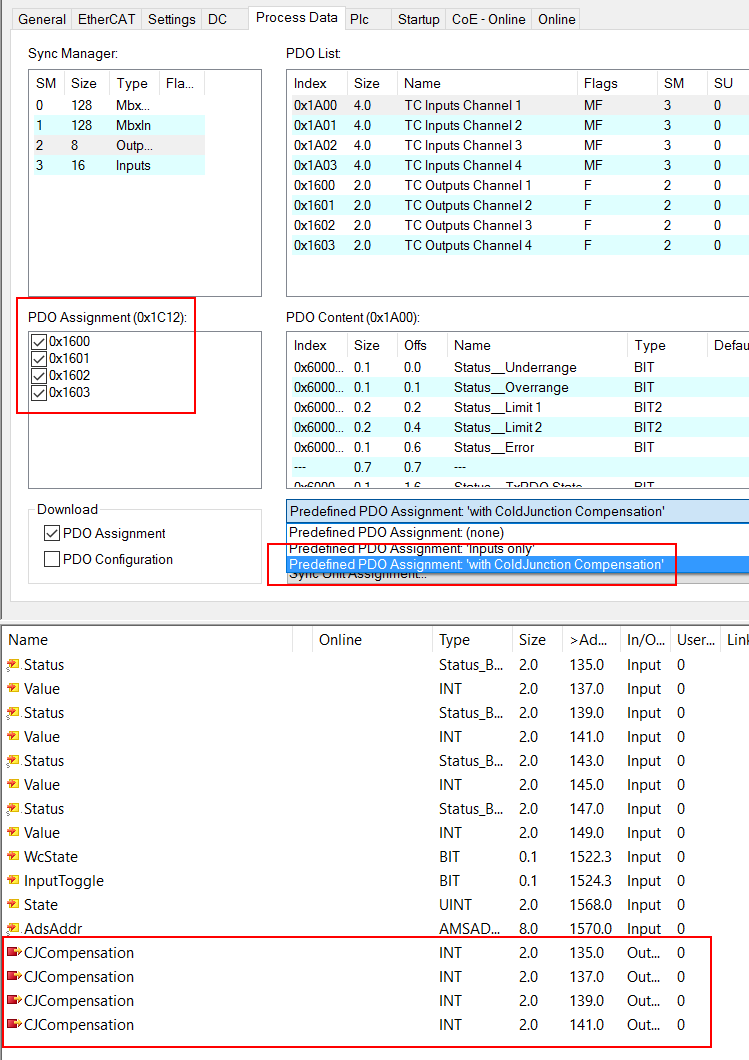Click the AMSAD... type cell of AdsAddr

[469, 929]
